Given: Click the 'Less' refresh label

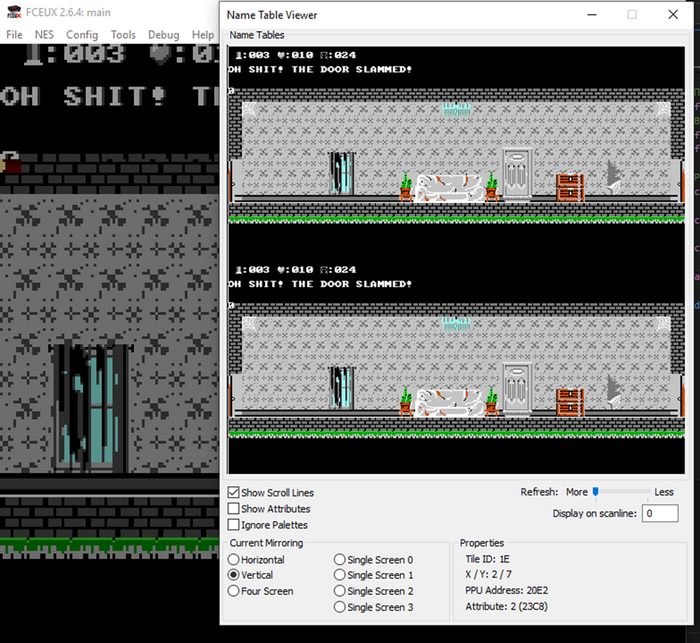Looking at the screenshot, I should 664,492.
